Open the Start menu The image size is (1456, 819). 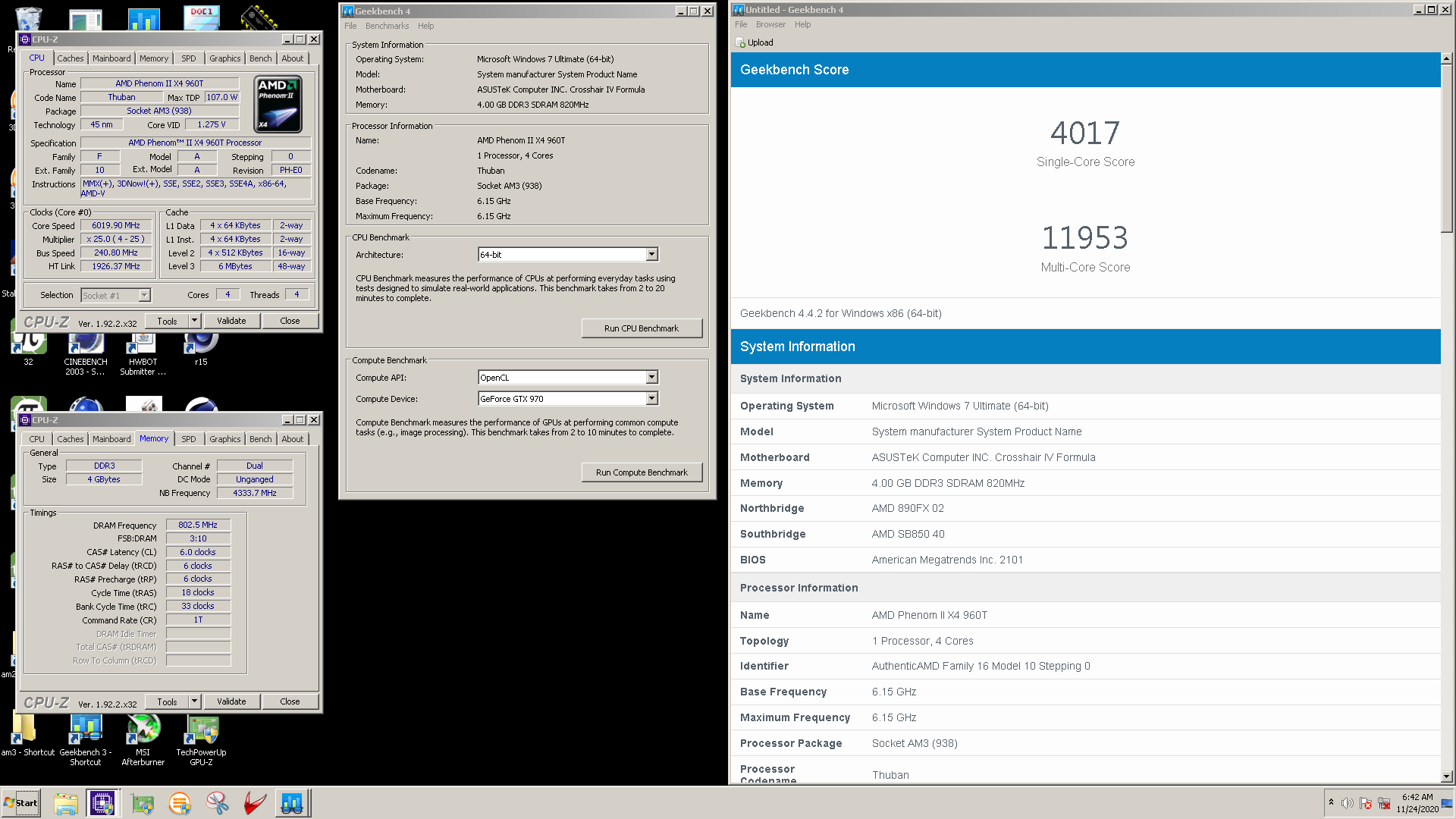pos(21,803)
